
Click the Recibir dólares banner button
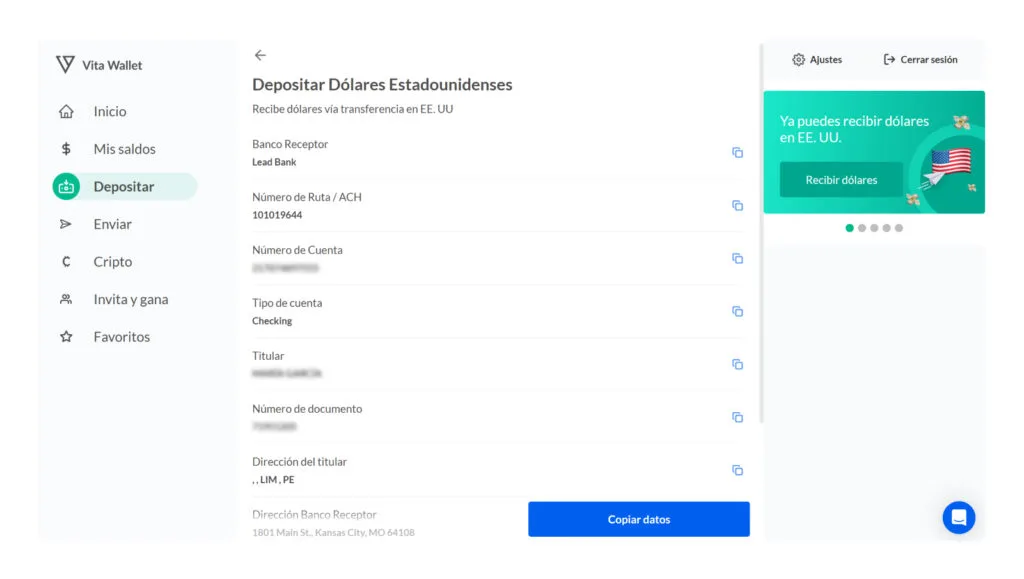(x=841, y=180)
